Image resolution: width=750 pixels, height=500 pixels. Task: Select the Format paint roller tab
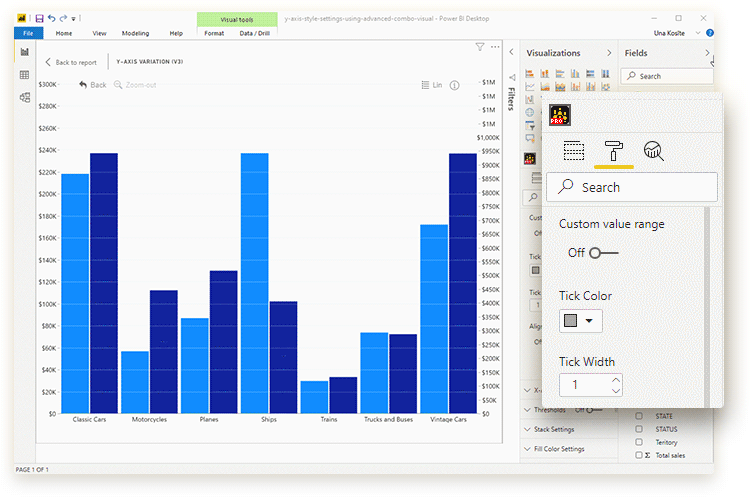[x=614, y=151]
